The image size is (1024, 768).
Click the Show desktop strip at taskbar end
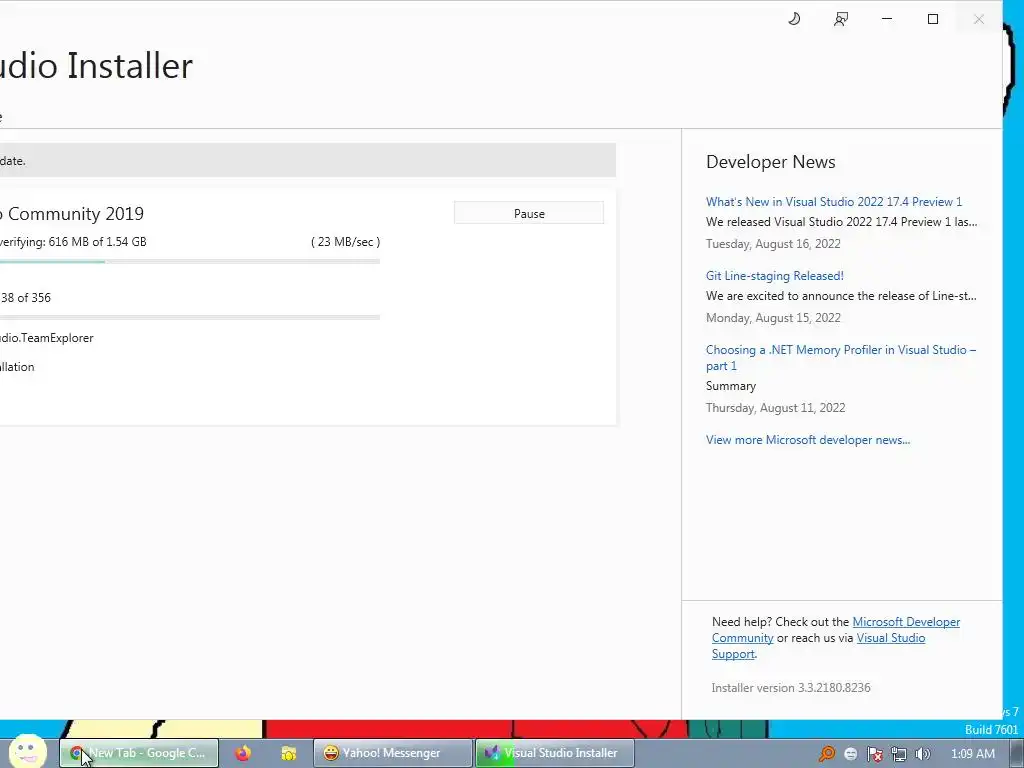1018,753
